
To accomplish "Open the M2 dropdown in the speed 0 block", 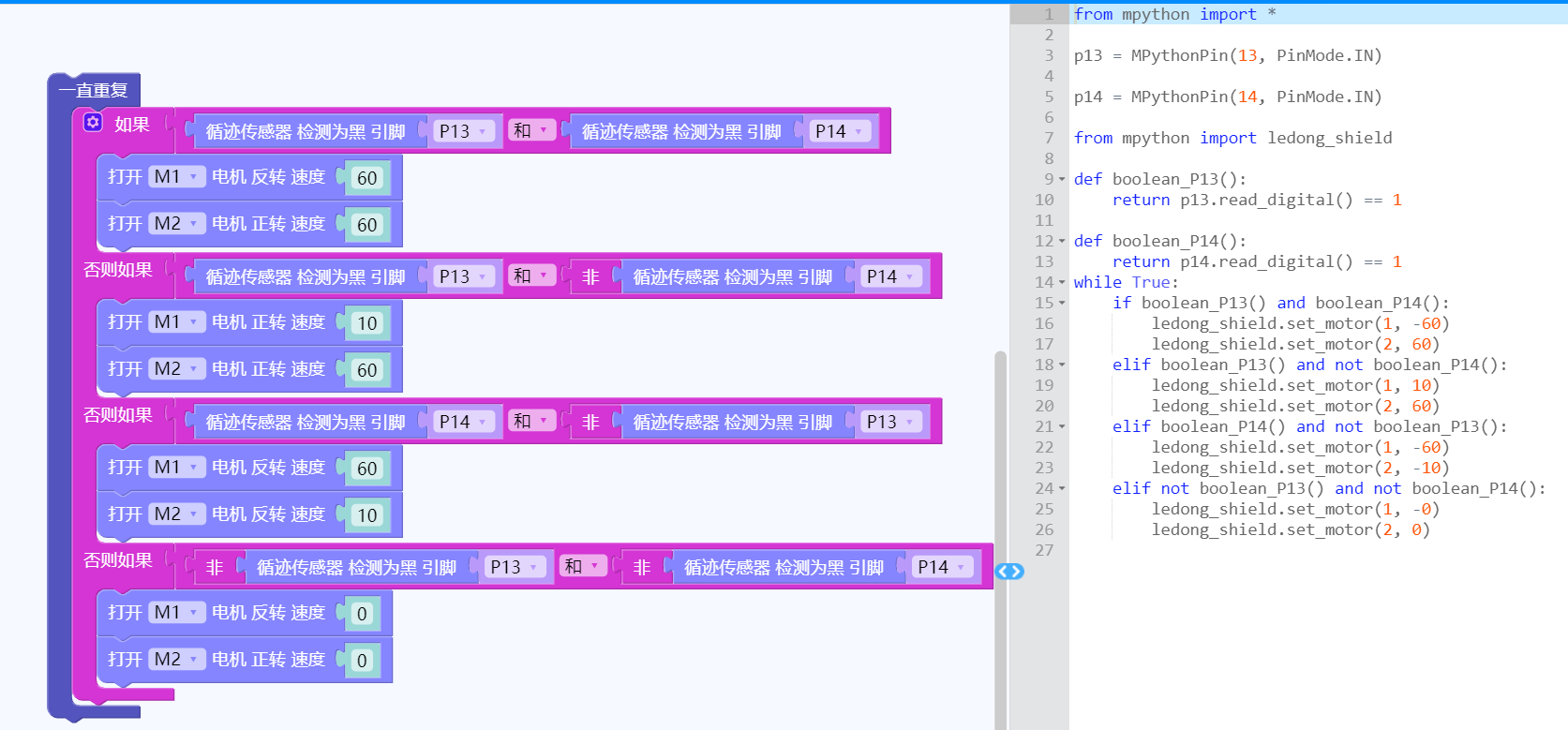I will point(175,659).
